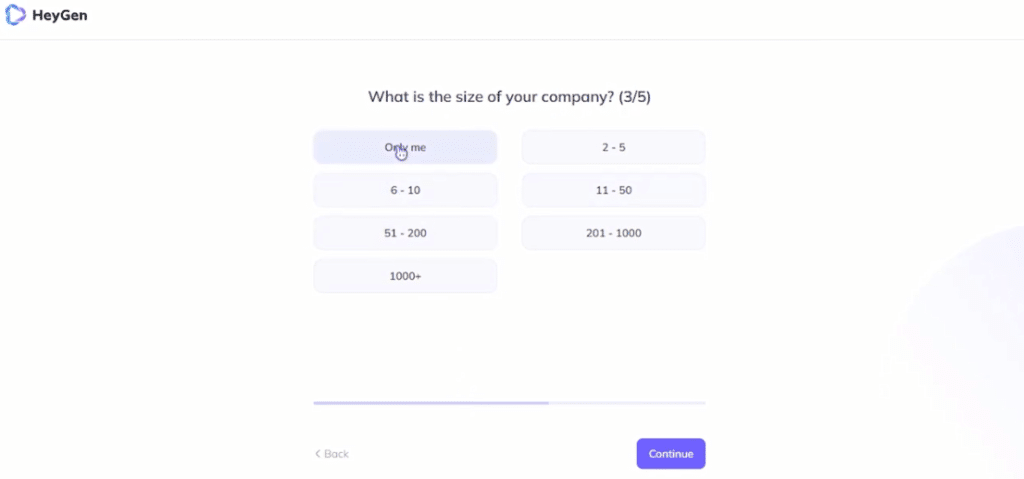Click the HeyGen logo icon
This screenshot has height=479, width=1024.
click(x=15, y=15)
